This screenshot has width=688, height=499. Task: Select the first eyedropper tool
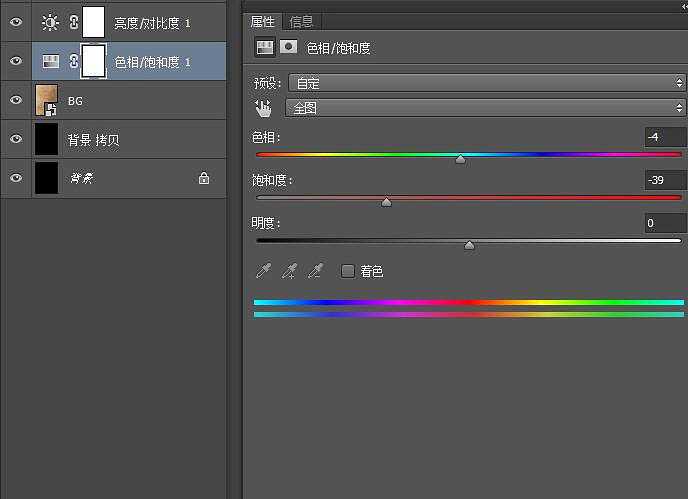coord(264,271)
